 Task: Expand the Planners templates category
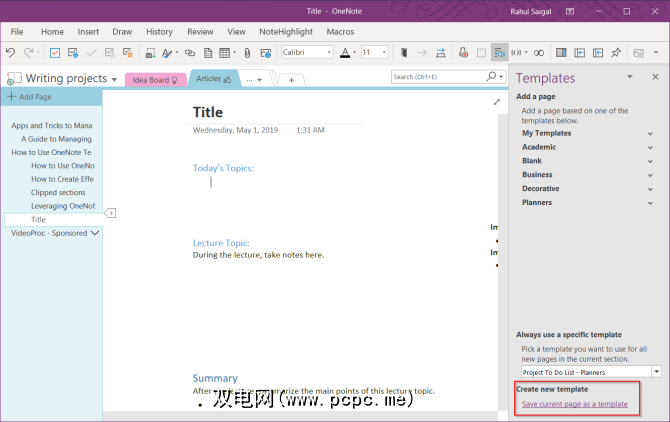651,203
